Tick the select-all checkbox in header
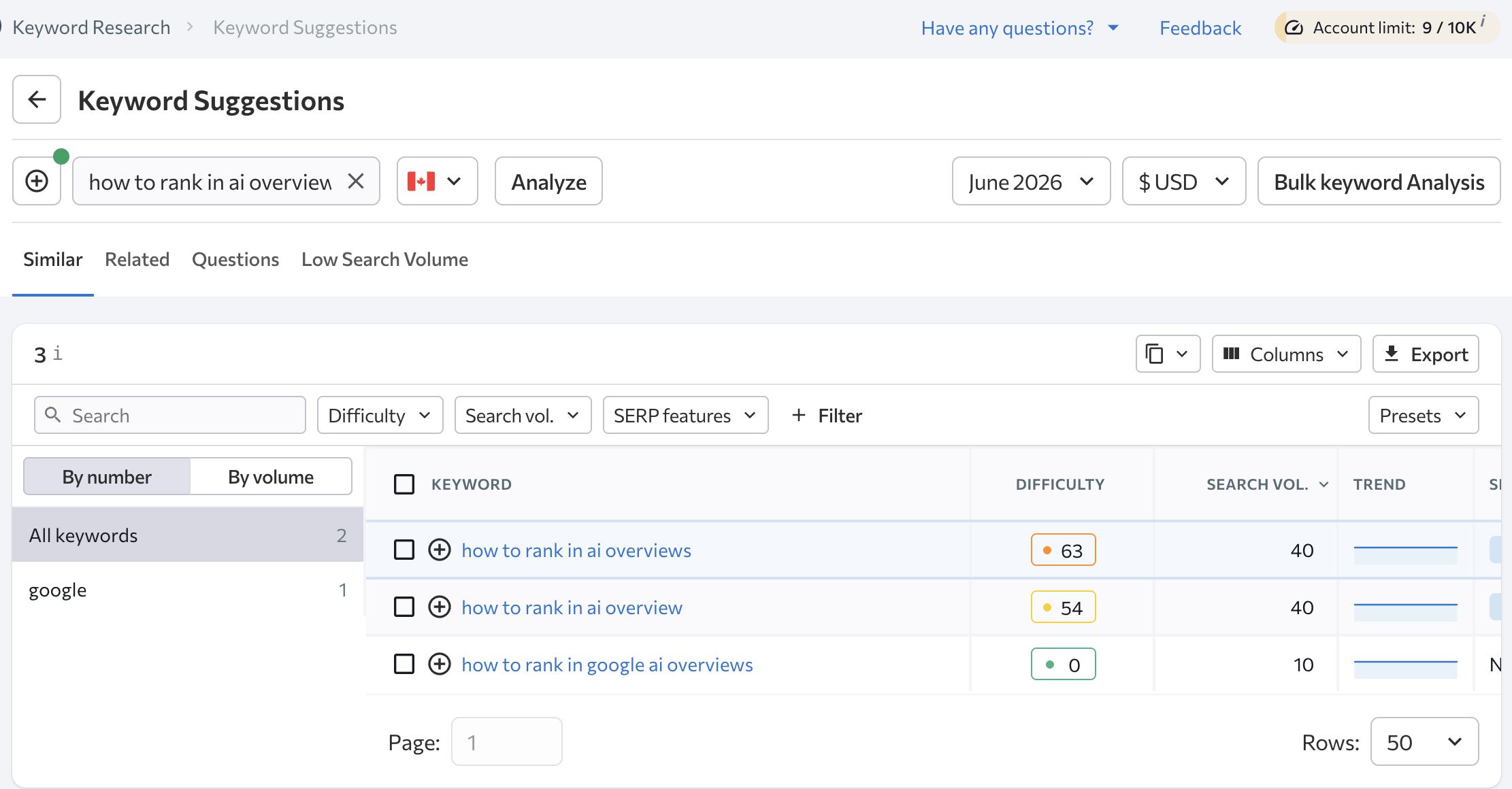 [404, 484]
